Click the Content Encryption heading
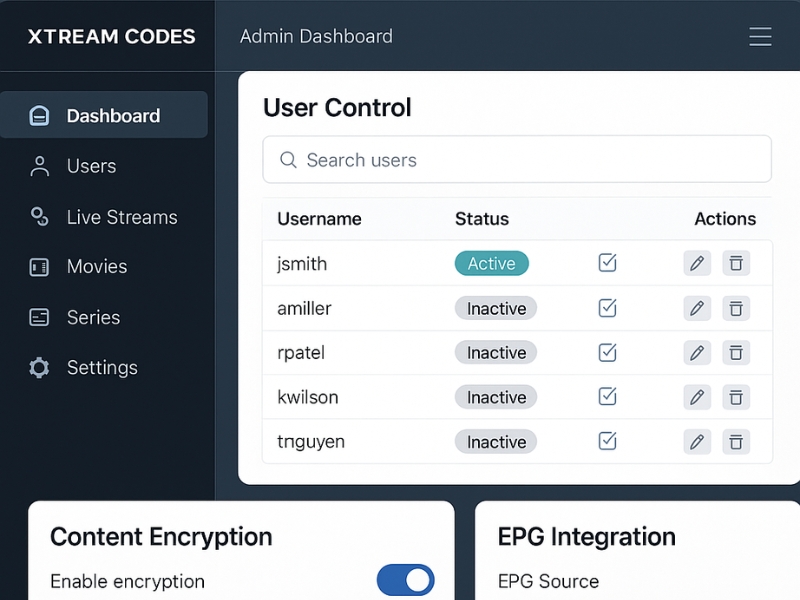 161,537
